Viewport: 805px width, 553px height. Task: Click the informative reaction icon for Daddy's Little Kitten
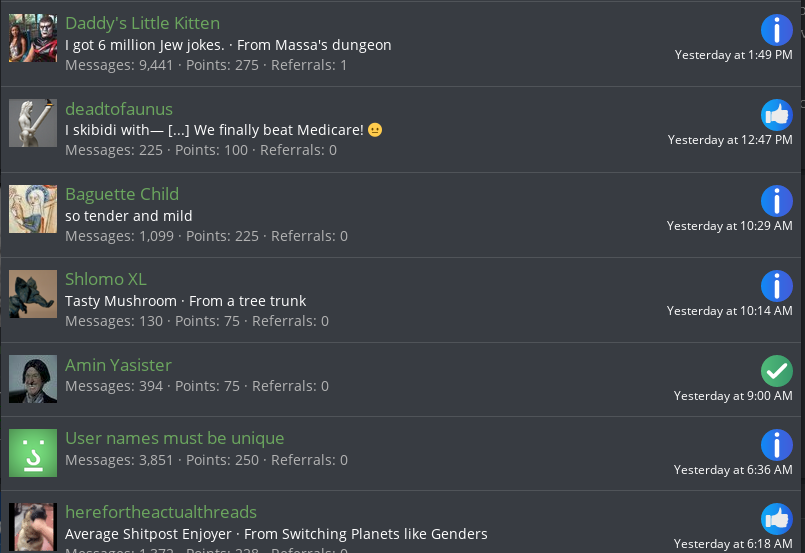[776, 30]
